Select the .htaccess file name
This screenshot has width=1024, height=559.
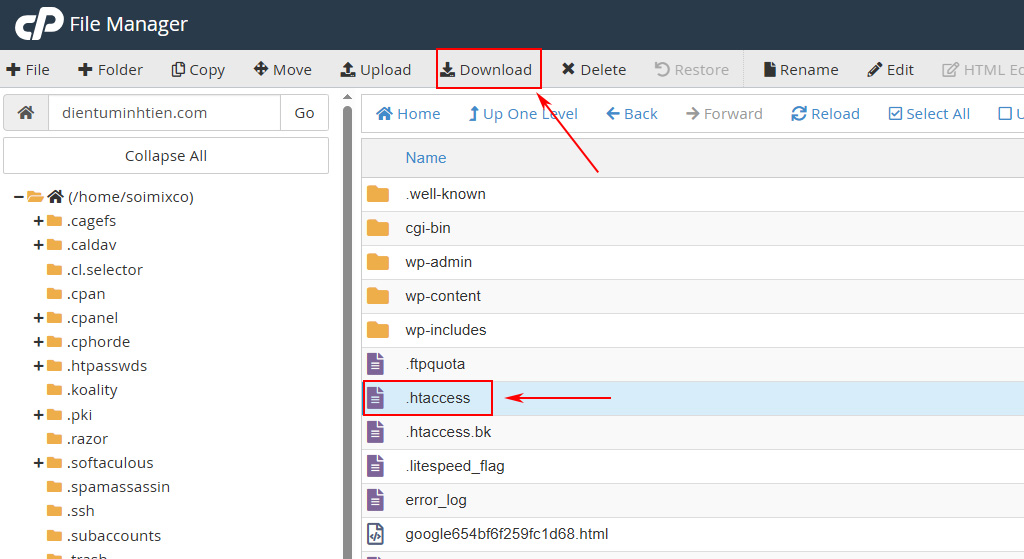[x=438, y=398]
